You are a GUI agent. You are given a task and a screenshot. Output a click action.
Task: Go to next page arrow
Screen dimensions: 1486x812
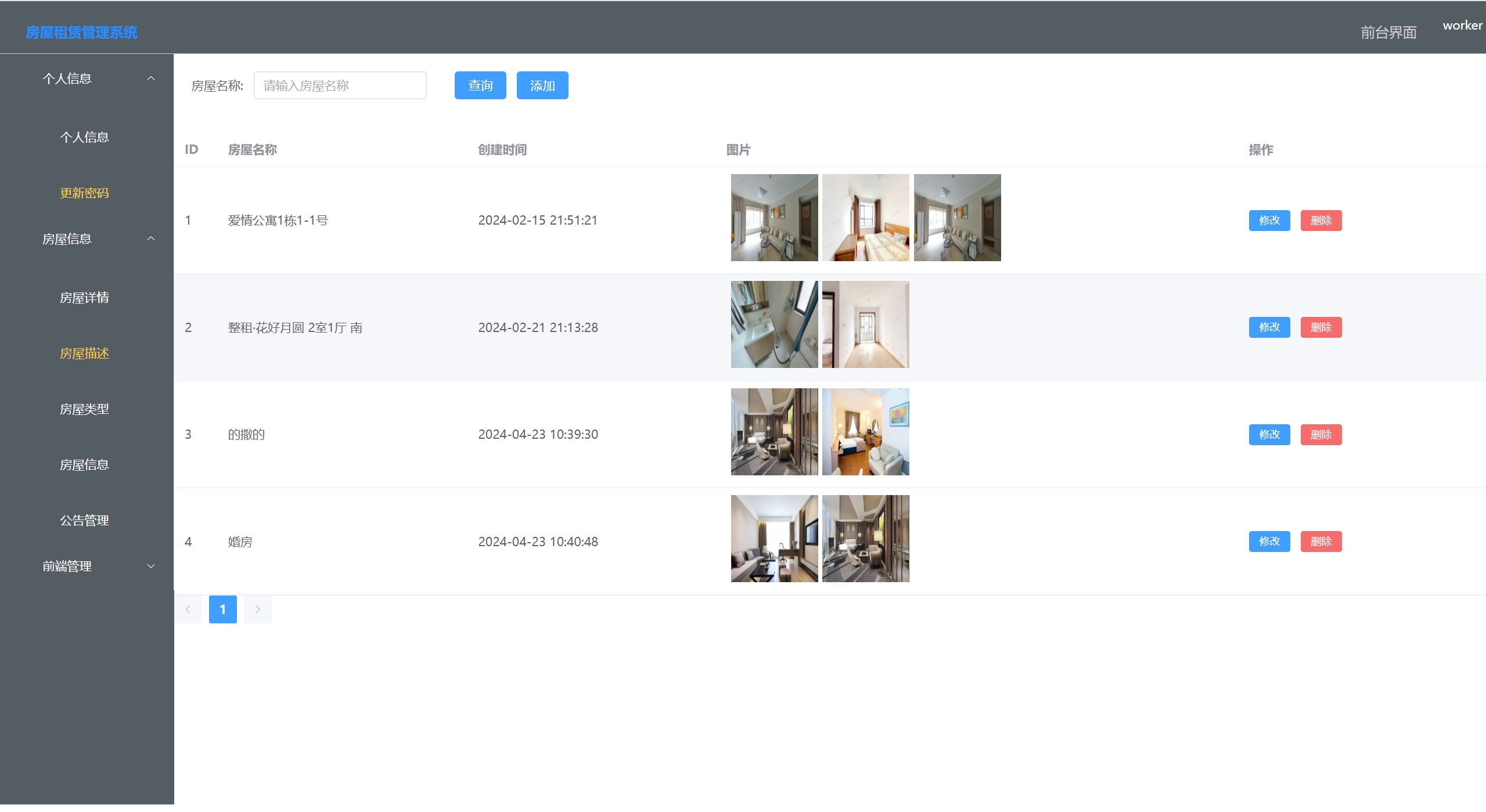[257, 609]
